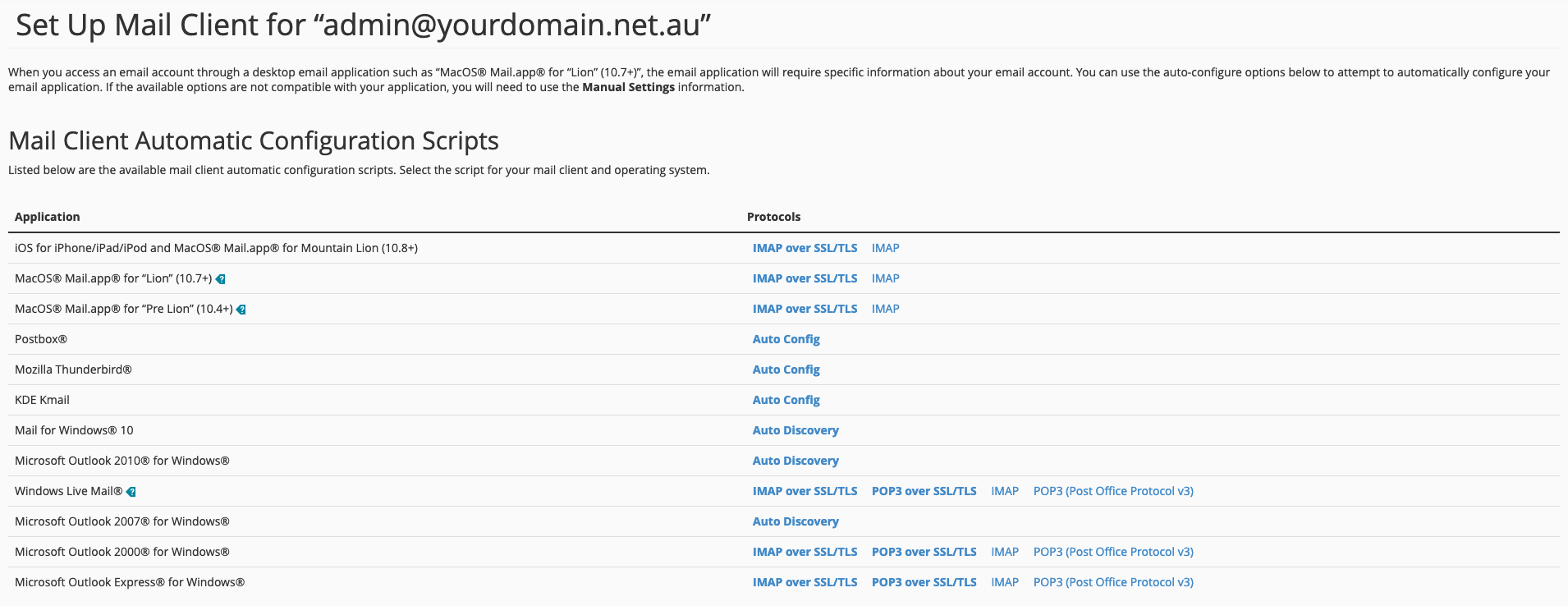Open plain IMAP link for Outlook Express
Screen dimensions: 1568x606
tap(1005, 582)
